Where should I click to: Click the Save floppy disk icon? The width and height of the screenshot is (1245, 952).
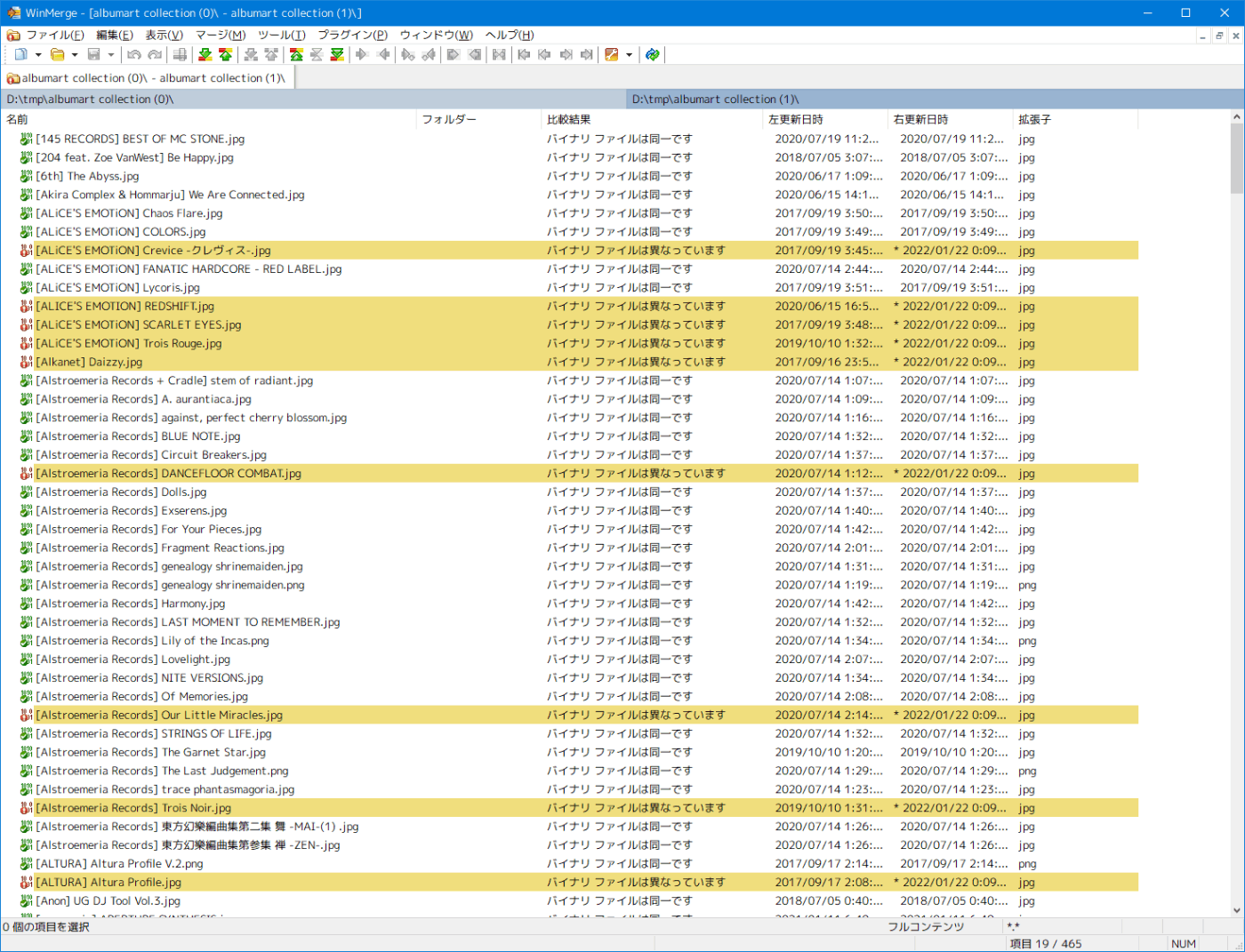[x=93, y=54]
